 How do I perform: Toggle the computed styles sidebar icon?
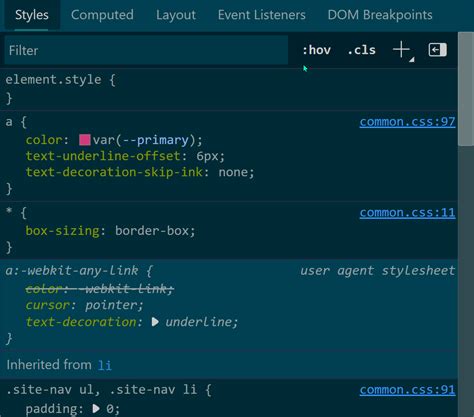click(438, 50)
